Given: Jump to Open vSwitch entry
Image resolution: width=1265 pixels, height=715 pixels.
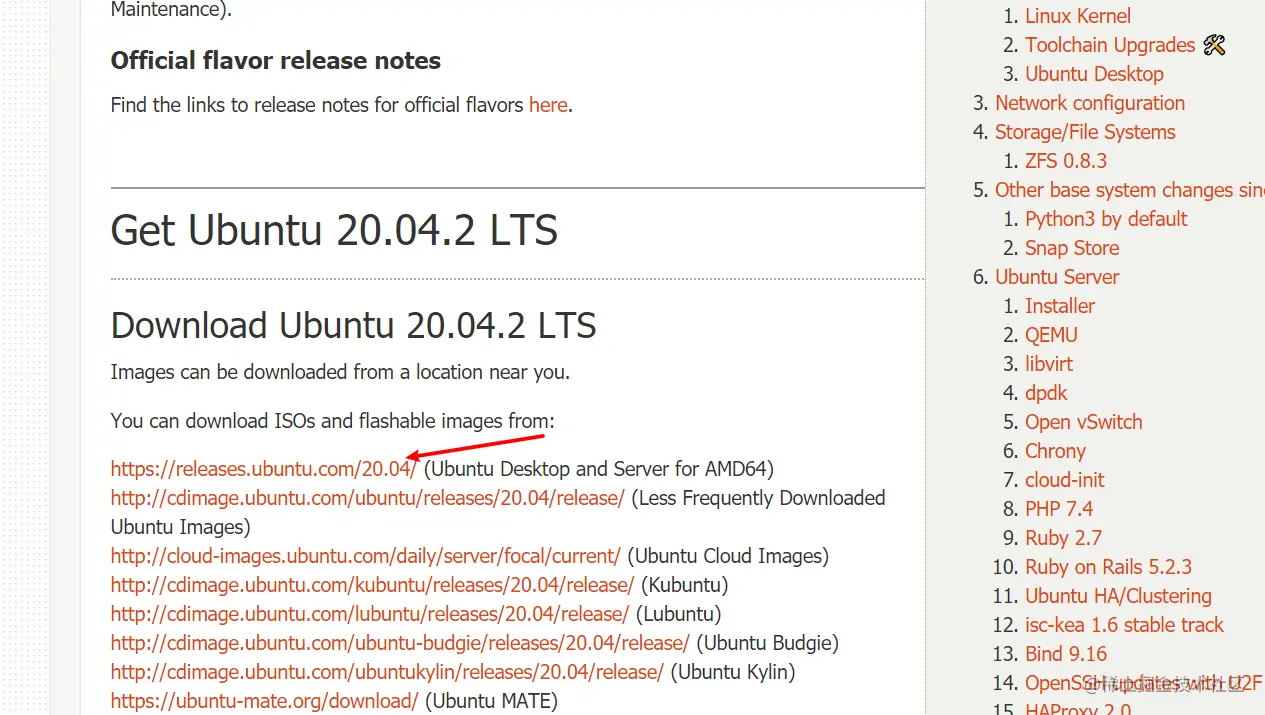Looking at the screenshot, I should (x=1084, y=422).
